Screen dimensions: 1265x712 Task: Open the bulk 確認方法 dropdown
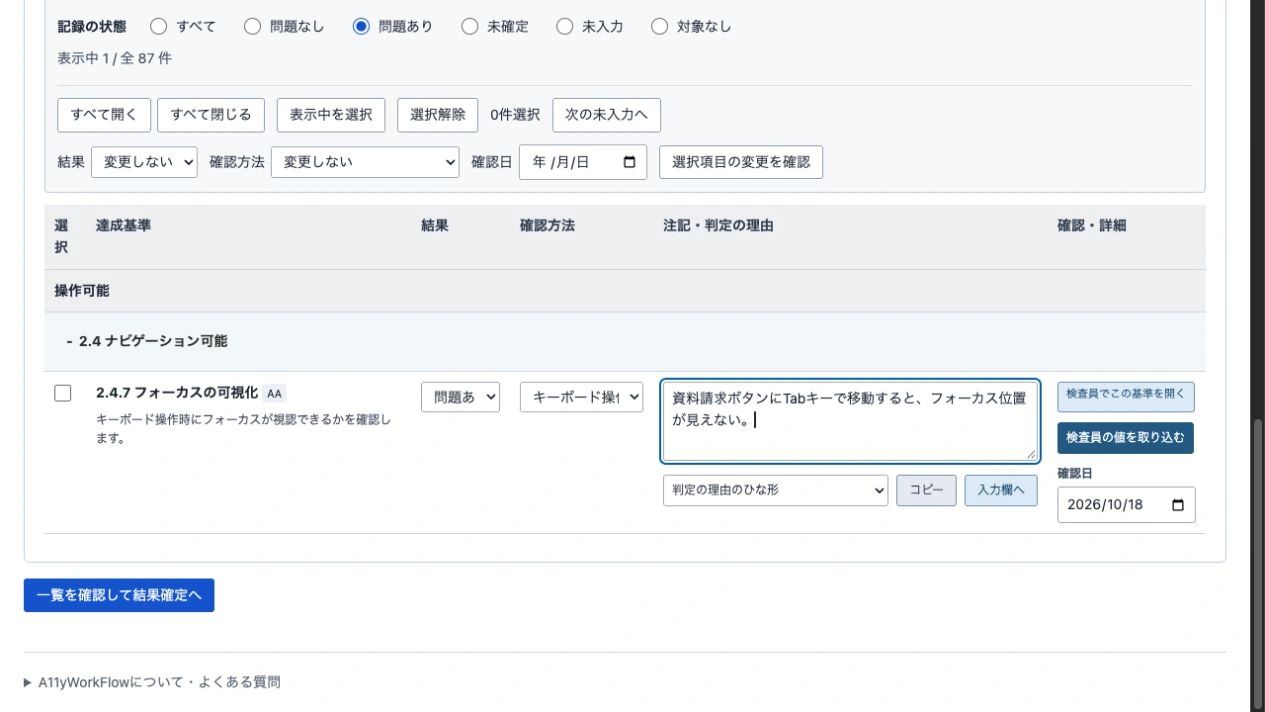(365, 162)
